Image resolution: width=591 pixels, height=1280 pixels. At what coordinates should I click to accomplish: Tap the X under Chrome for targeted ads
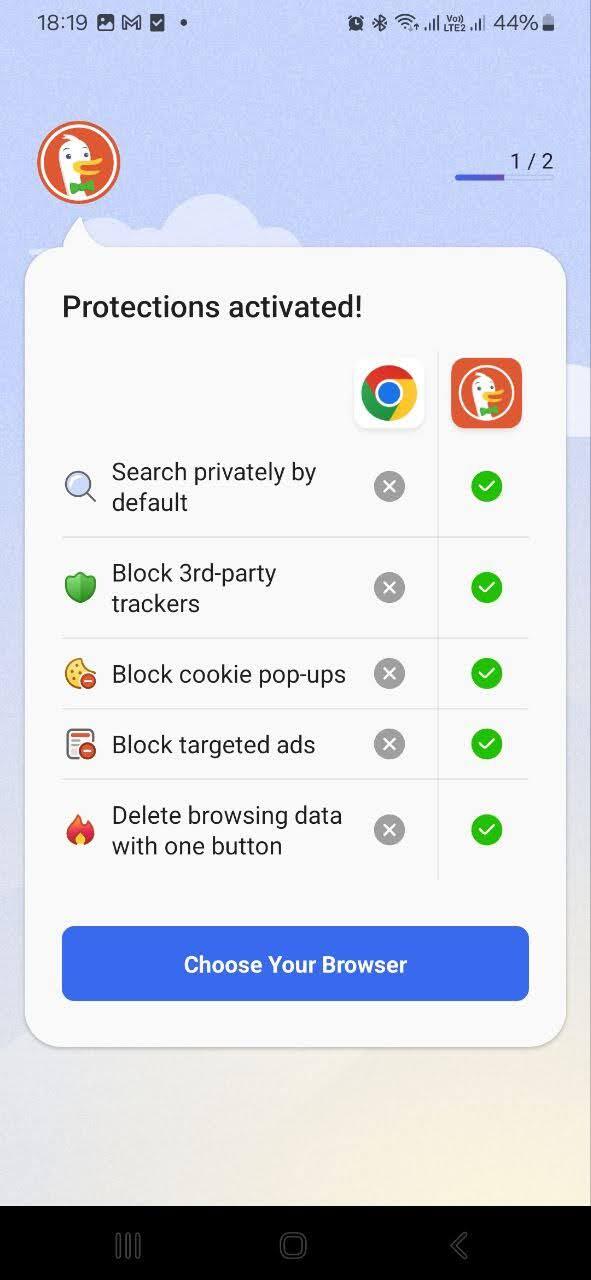point(389,744)
